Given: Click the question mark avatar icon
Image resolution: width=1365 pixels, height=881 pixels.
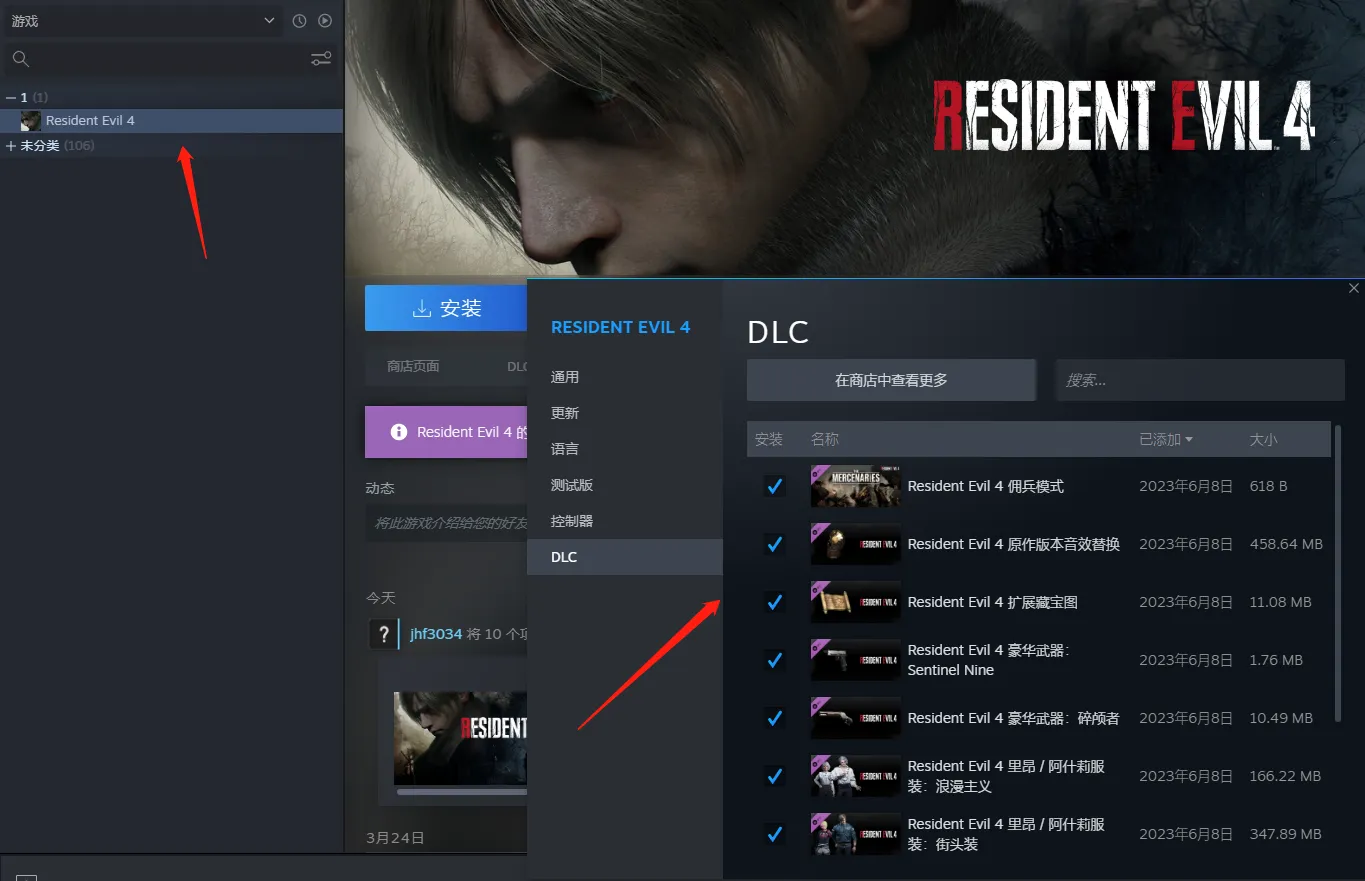Looking at the screenshot, I should [x=384, y=634].
